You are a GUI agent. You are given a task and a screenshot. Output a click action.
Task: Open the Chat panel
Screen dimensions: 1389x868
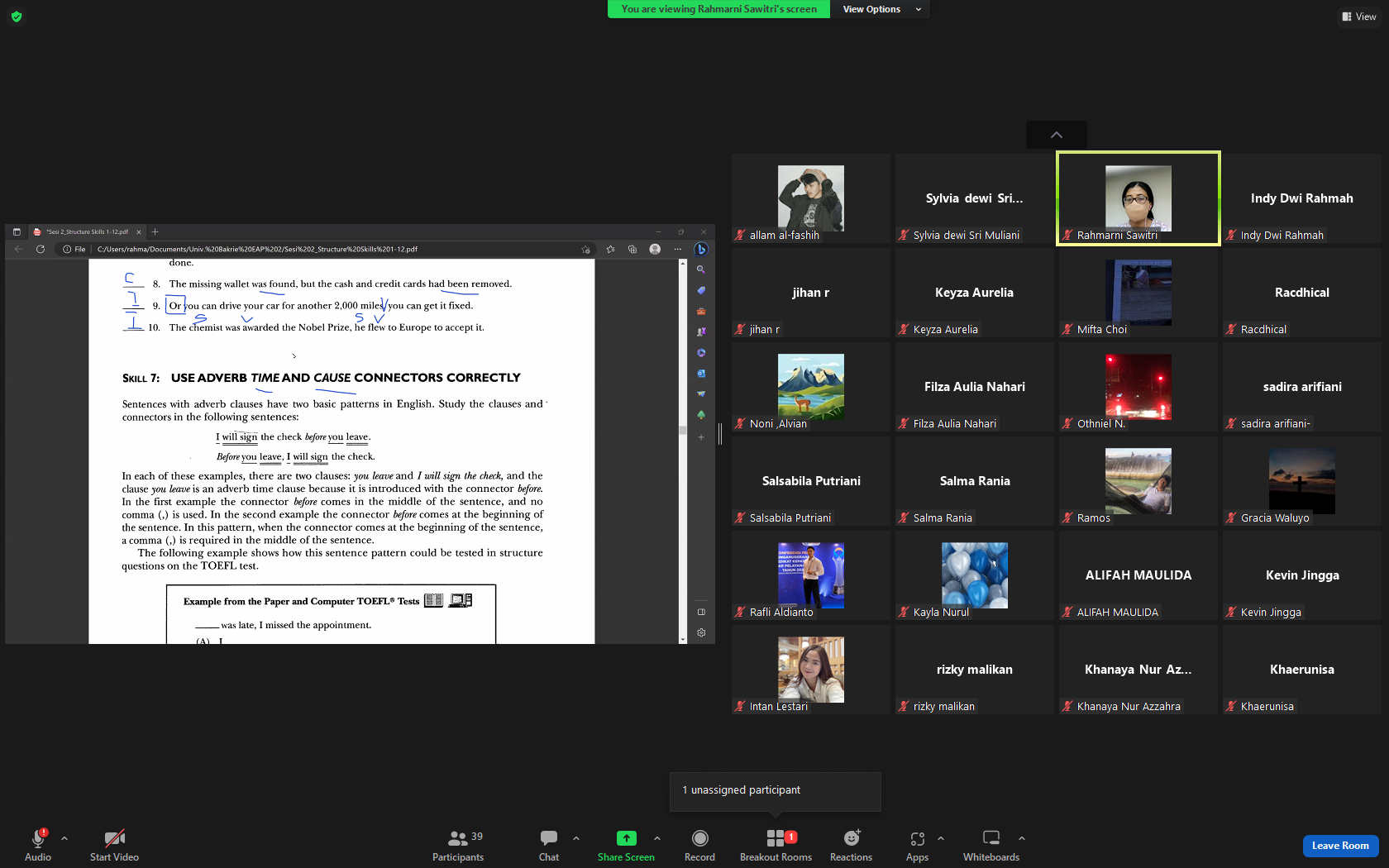click(x=549, y=845)
